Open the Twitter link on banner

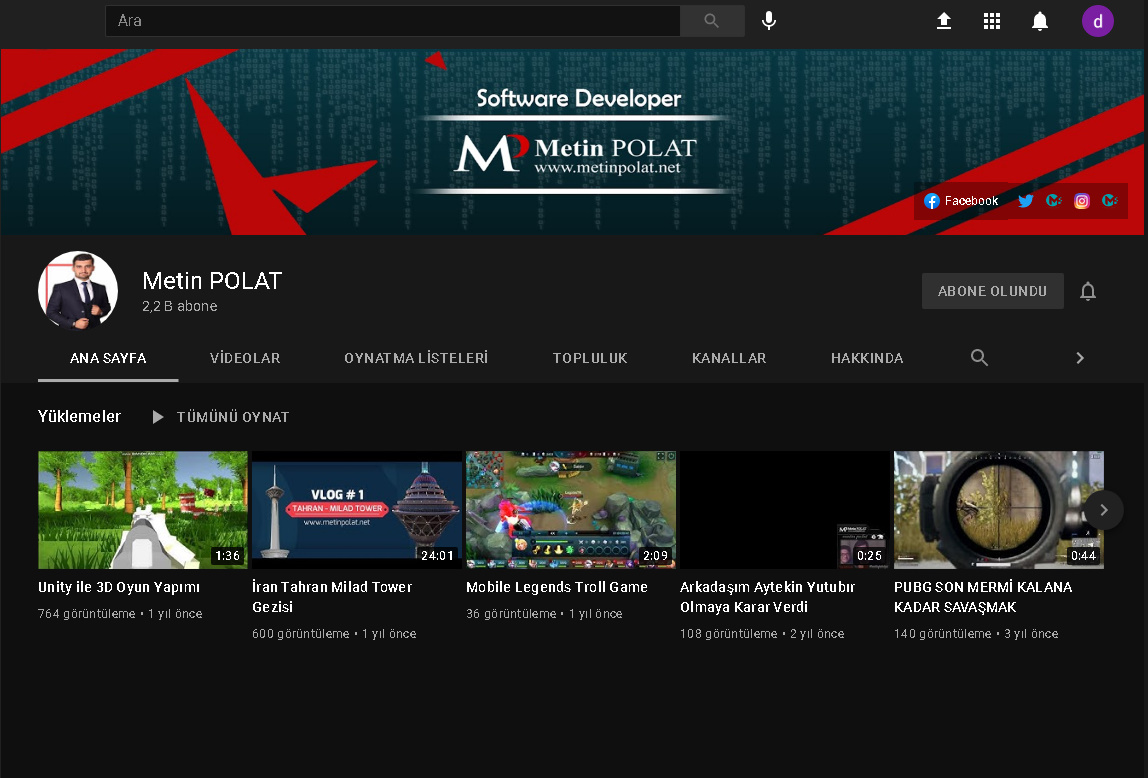(1025, 201)
